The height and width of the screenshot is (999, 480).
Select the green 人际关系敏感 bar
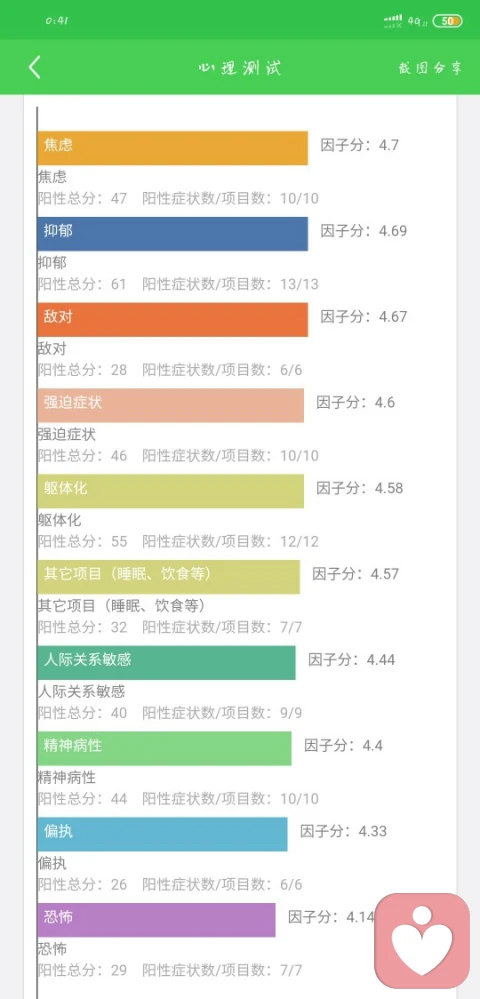[x=166, y=663]
